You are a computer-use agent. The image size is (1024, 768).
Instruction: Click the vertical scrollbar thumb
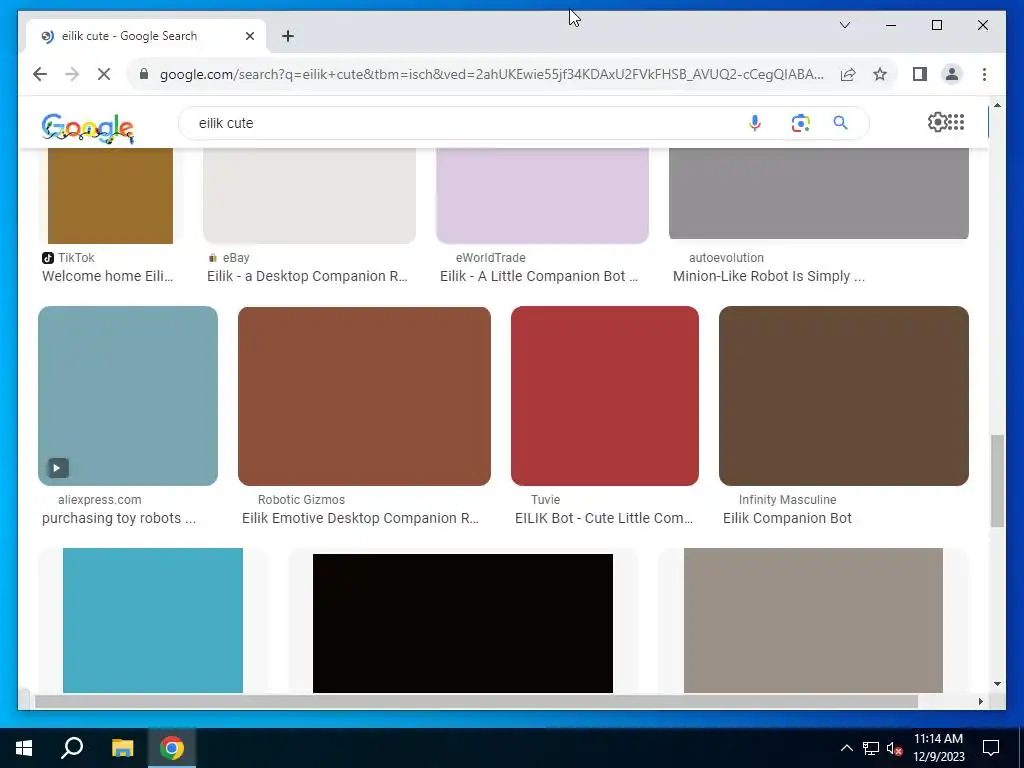pyautogui.click(x=997, y=481)
